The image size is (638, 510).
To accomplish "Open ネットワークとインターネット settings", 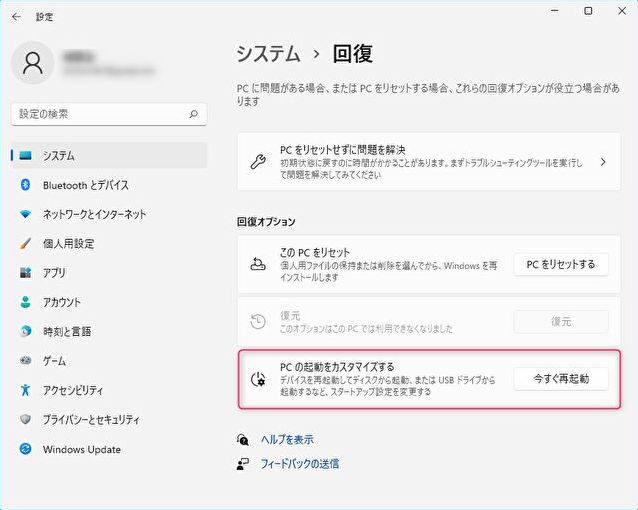I will (109, 214).
